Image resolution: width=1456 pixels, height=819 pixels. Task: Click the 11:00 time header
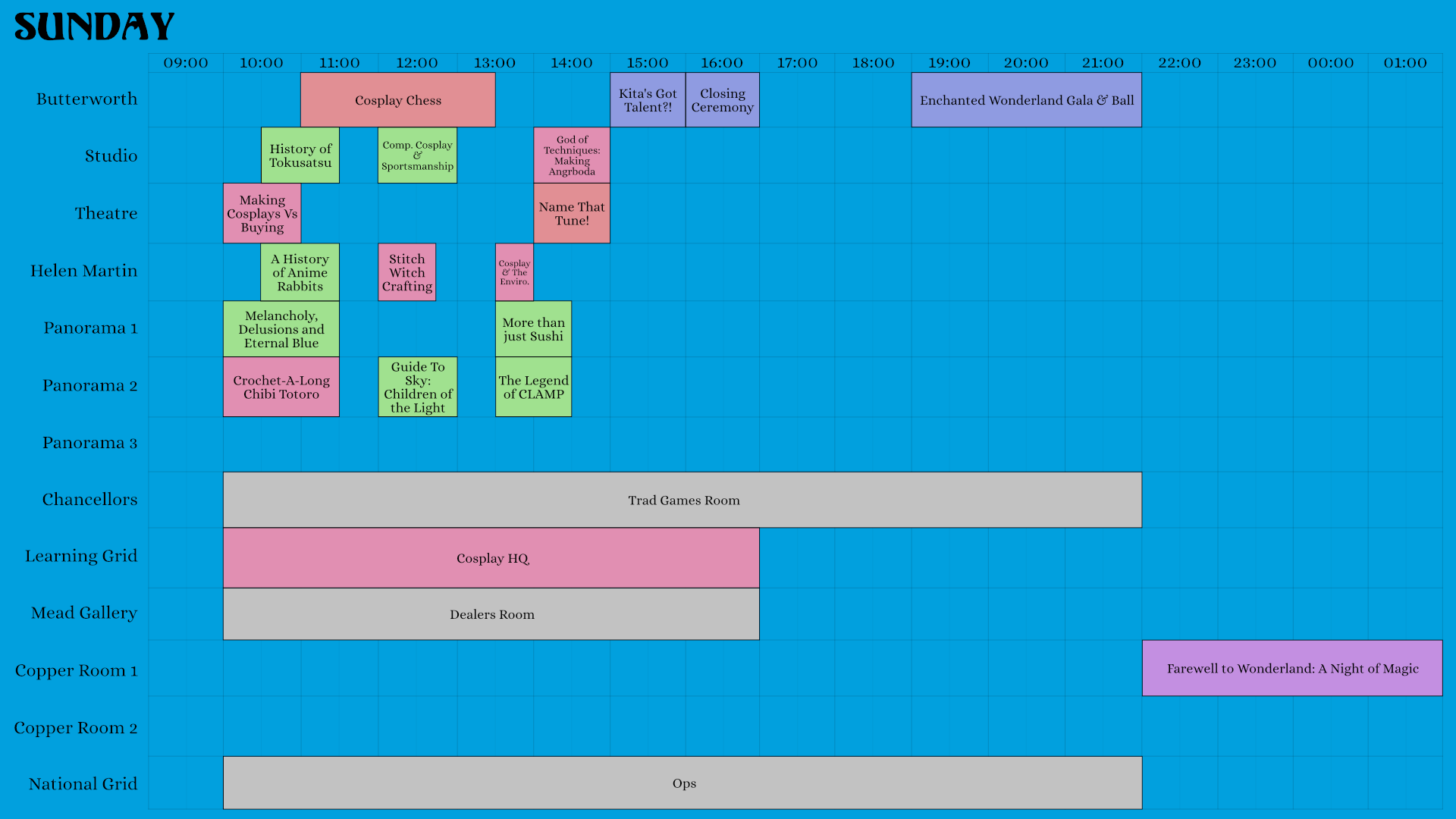[339, 63]
